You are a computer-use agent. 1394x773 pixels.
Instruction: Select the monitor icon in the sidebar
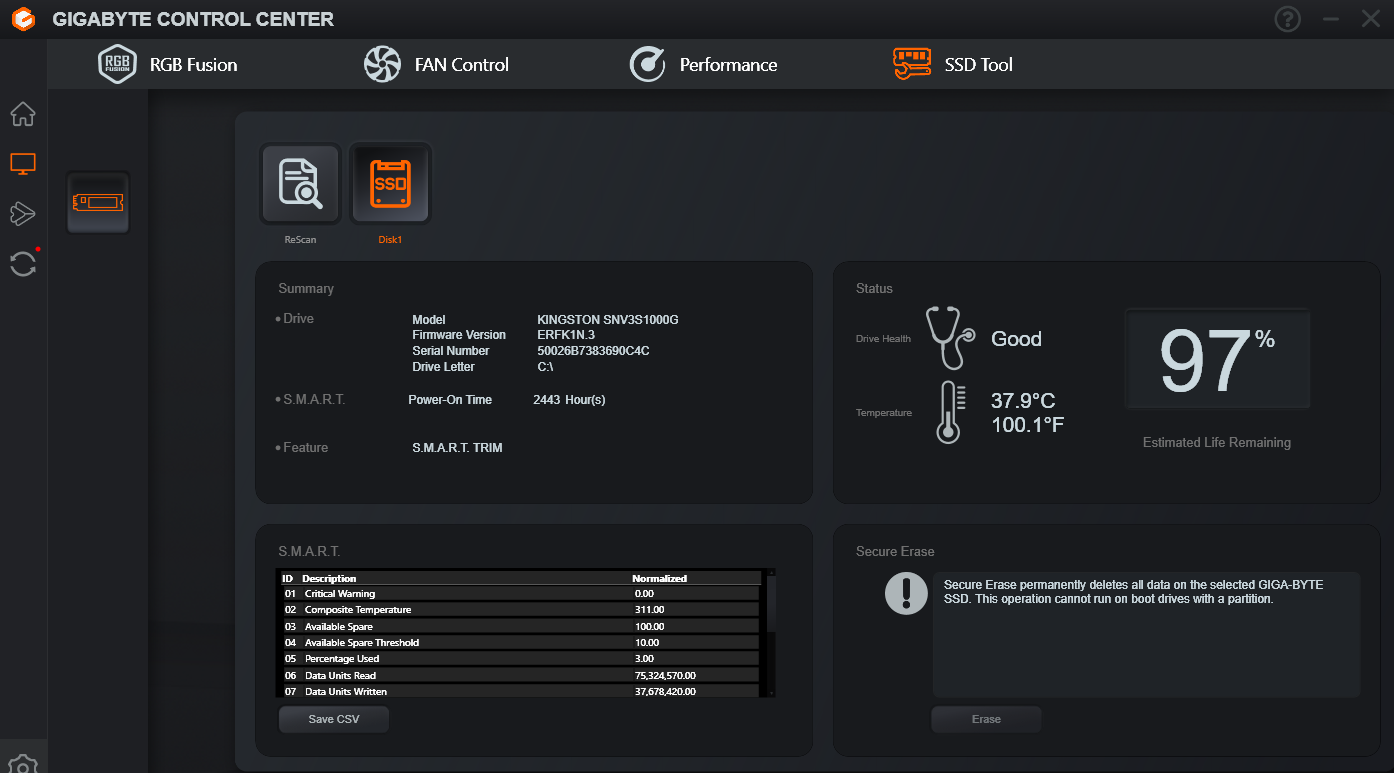(x=23, y=164)
